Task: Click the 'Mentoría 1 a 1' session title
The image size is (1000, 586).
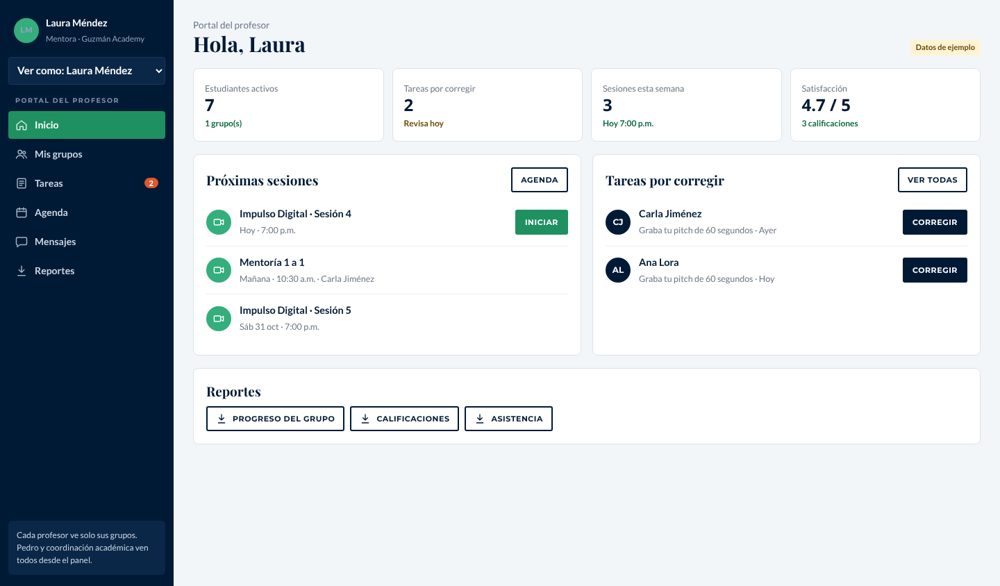Action: (272, 262)
